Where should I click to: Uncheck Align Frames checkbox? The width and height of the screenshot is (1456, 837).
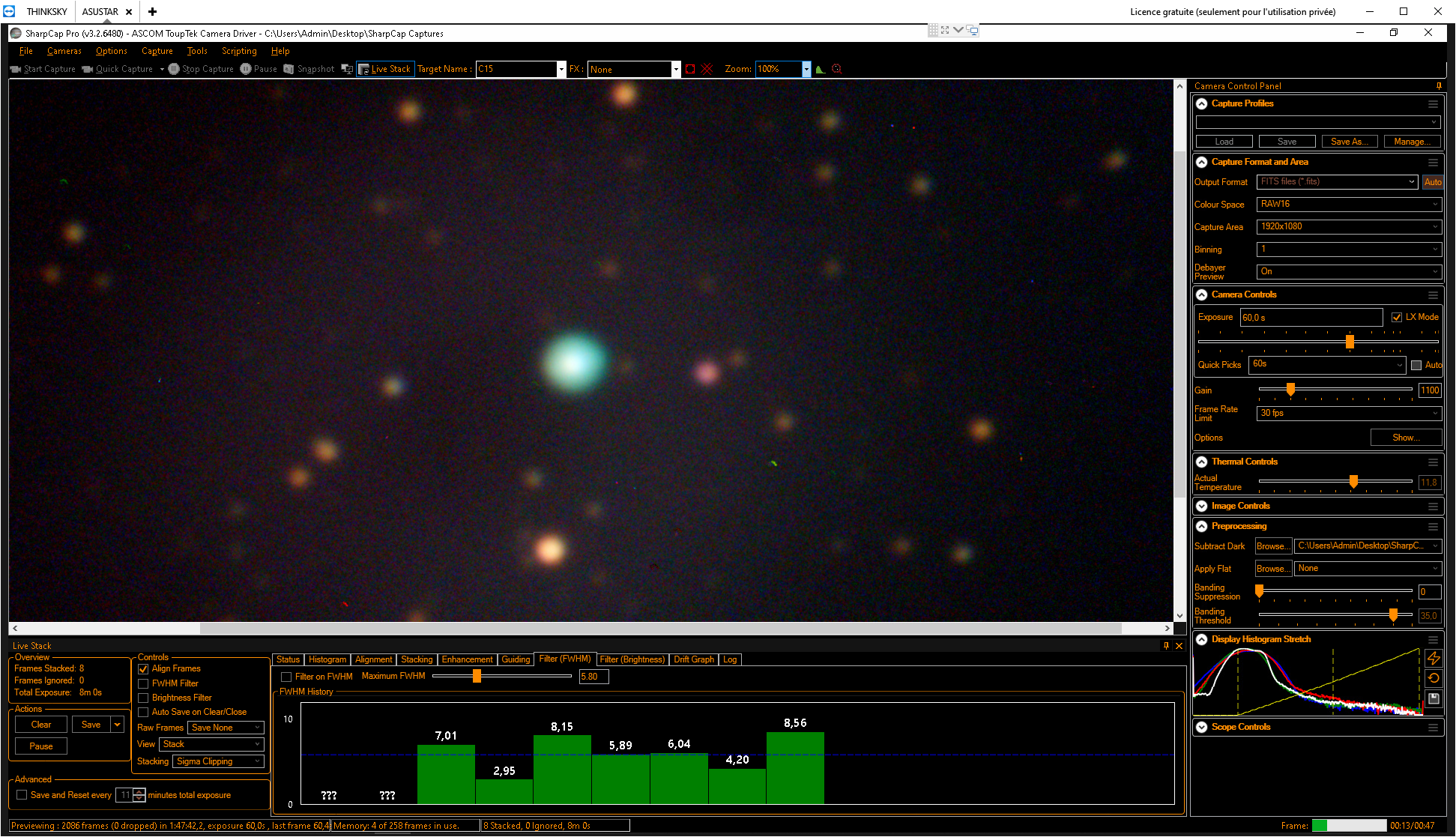point(143,669)
